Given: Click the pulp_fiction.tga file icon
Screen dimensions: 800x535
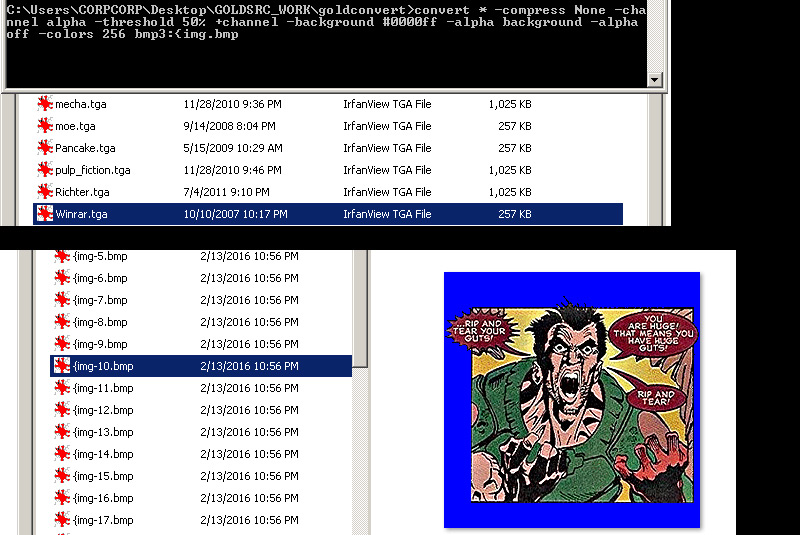Looking at the screenshot, I should [x=45, y=169].
